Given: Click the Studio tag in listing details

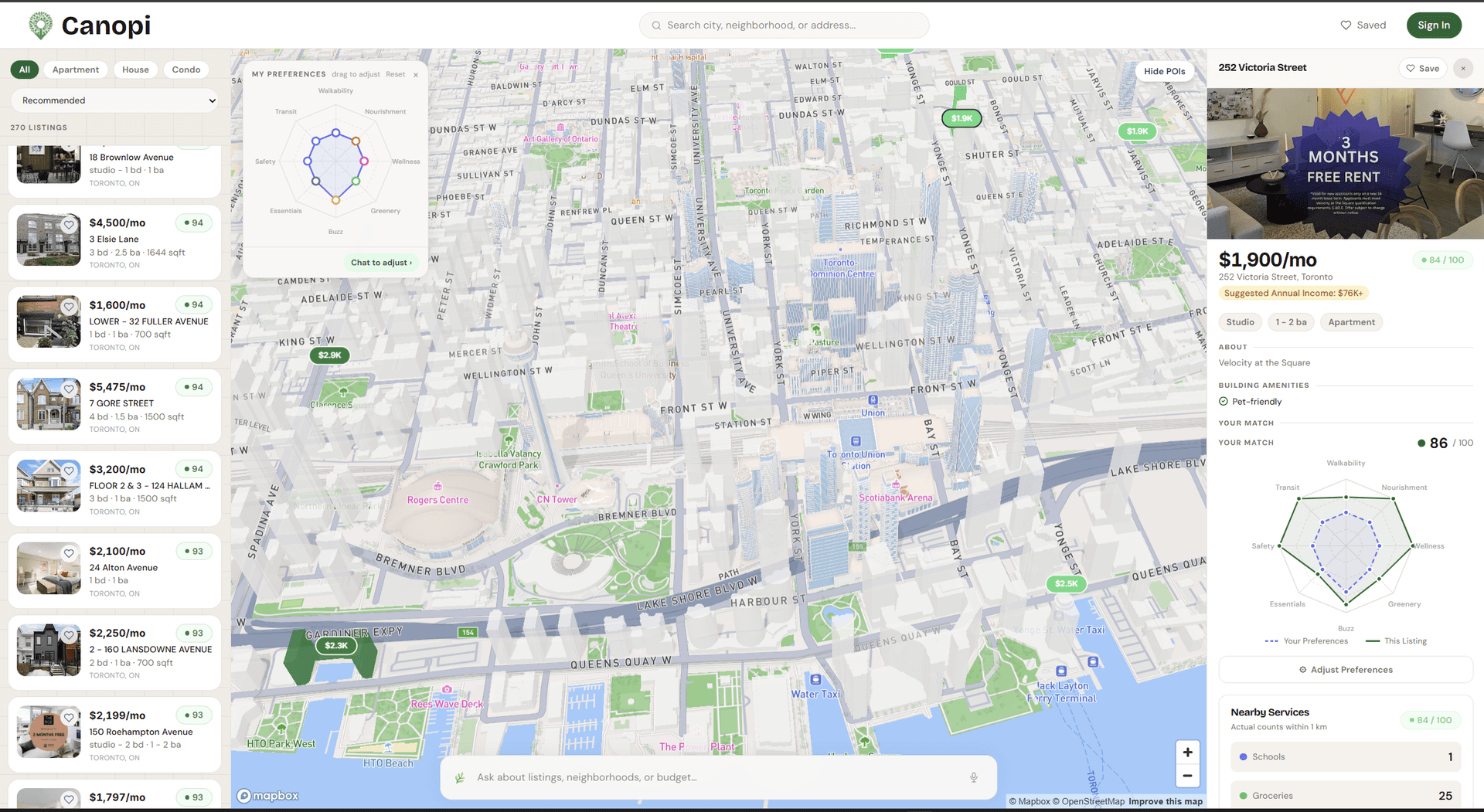Looking at the screenshot, I should click(1240, 322).
